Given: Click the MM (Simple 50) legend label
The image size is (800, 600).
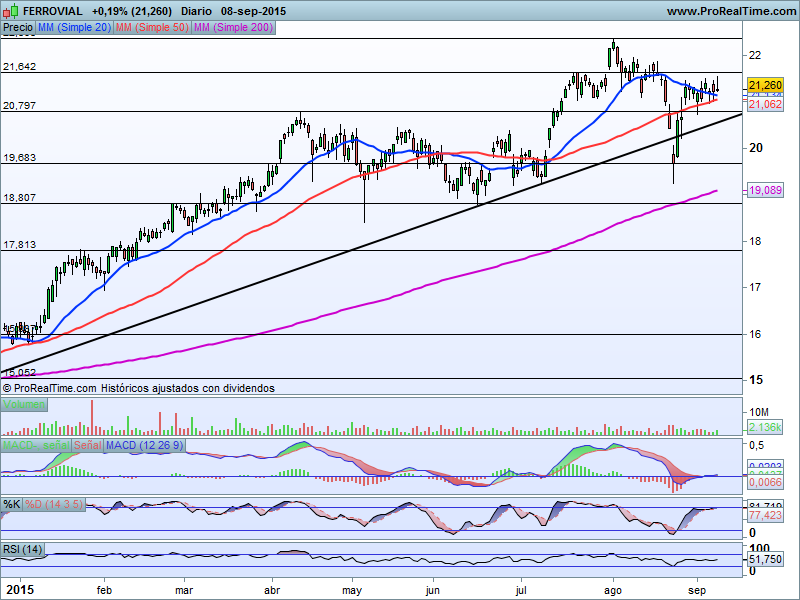Looking at the screenshot, I should 152,28.
